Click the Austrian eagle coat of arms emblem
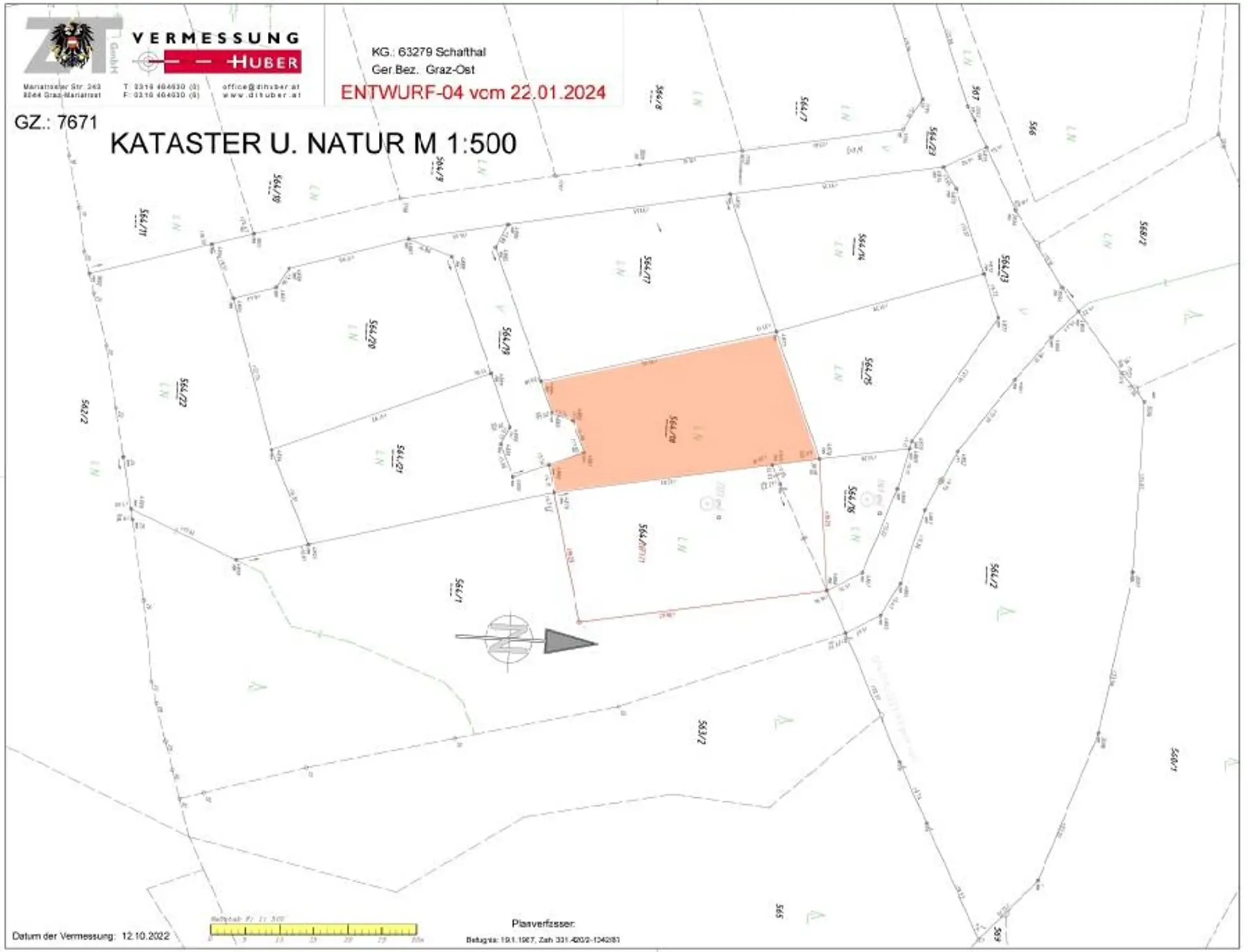Screen dimensions: 1248x952 [x=73, y=45]
